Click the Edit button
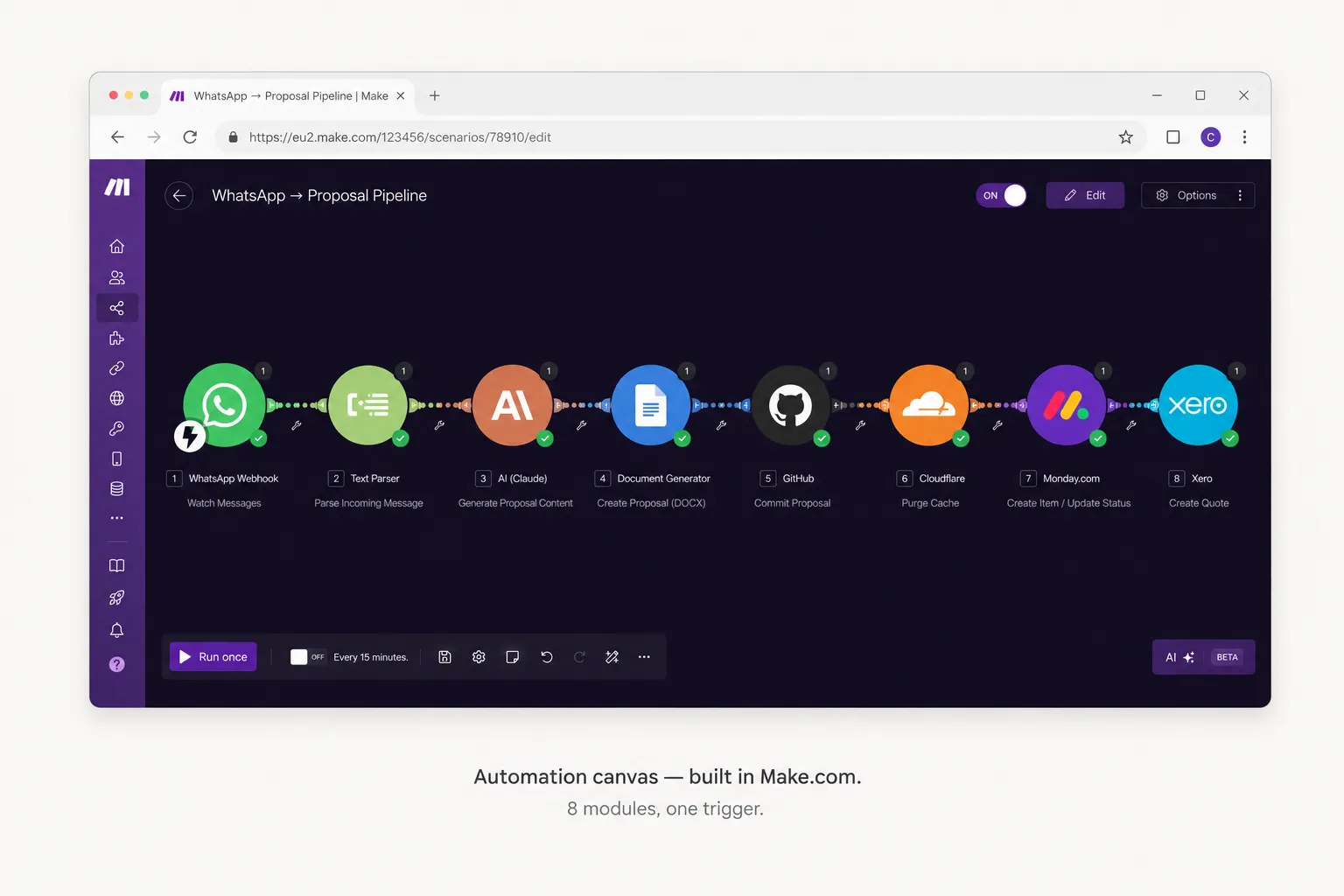 tap(1085, 195)
